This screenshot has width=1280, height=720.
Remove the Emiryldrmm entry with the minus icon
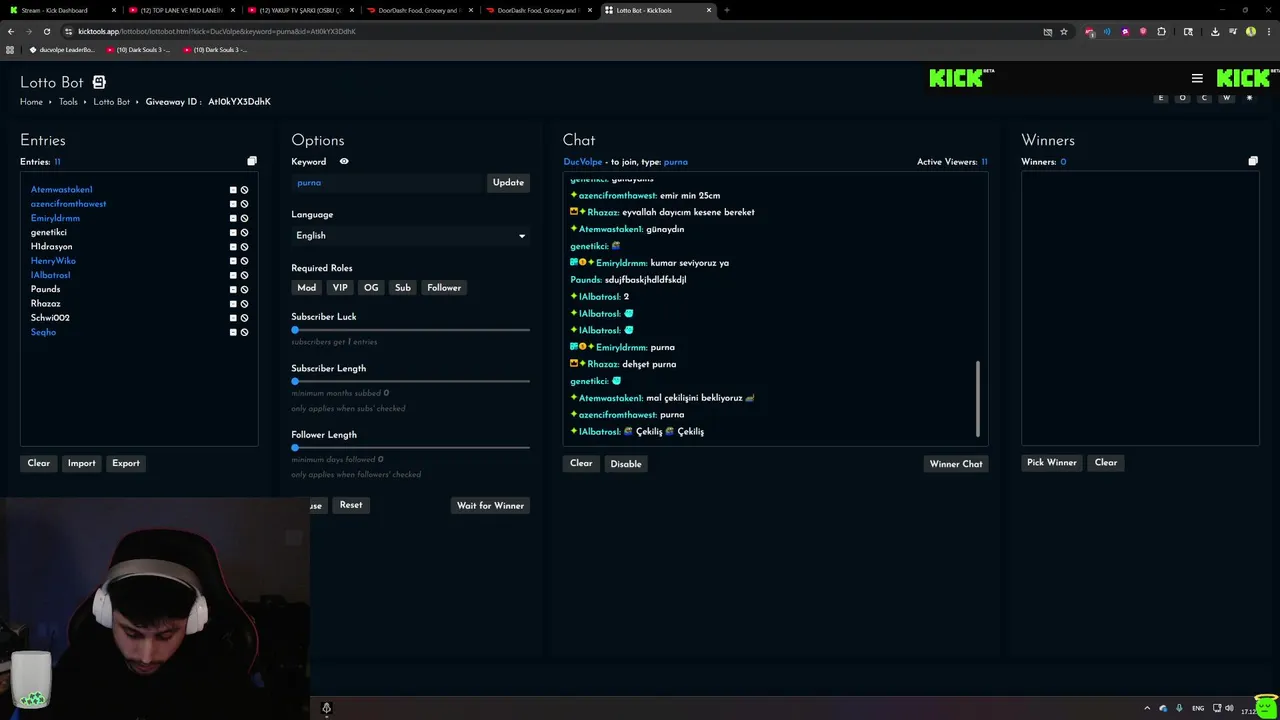(x=233, y=218)
